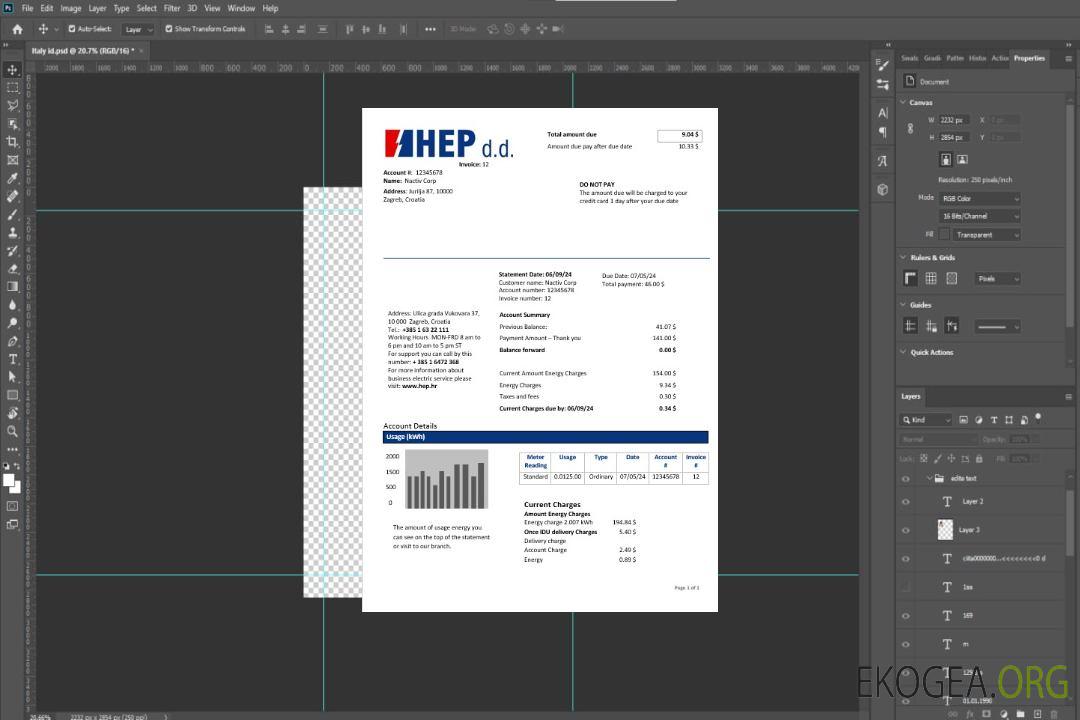Collapse the Quick Actions section
The height and width of the screenshot is (720, 1080).
903,352
